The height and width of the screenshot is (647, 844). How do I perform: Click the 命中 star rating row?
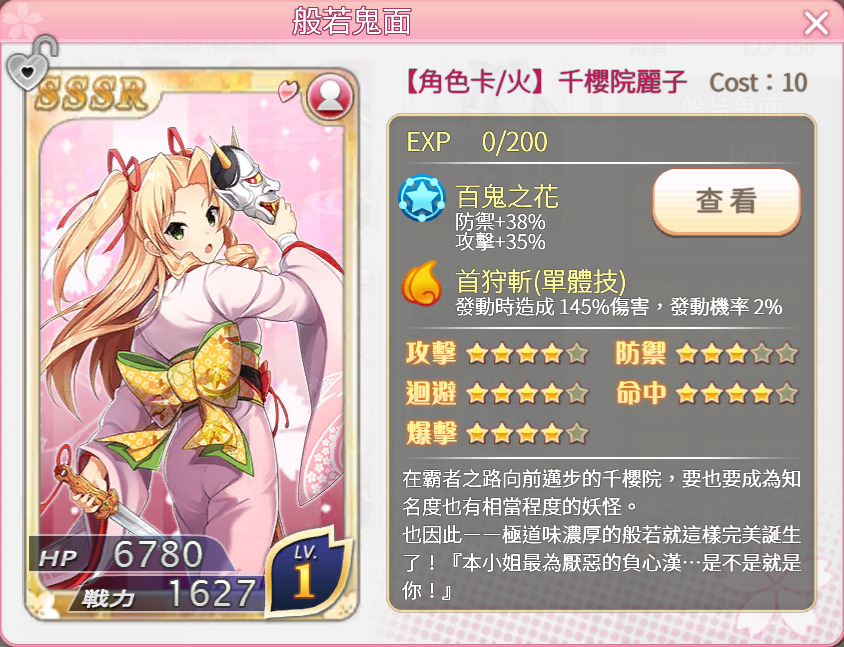(x=707, y=393)
